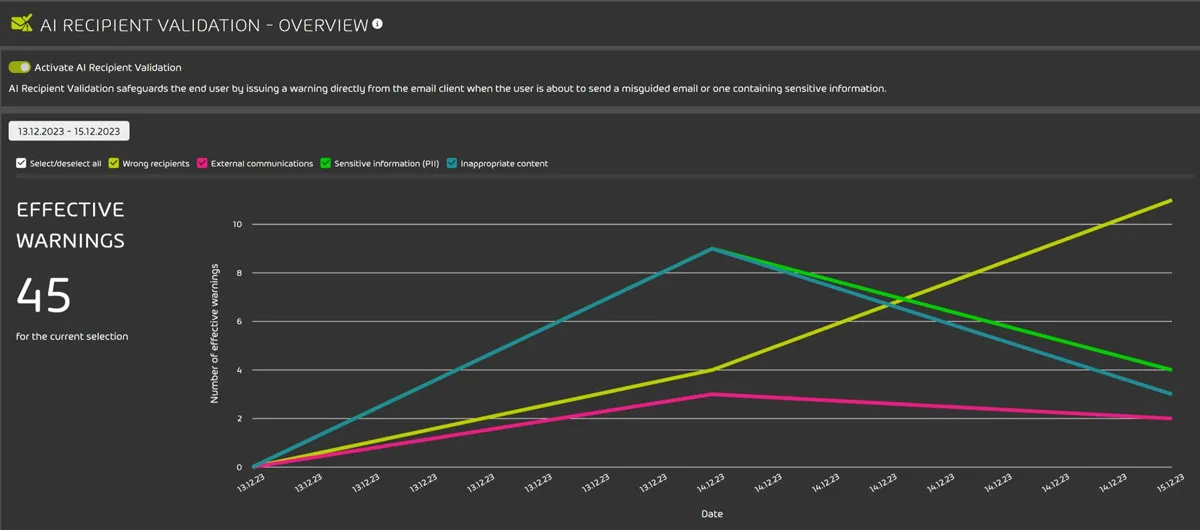Click the yellow-green line endpoint at 15.12.23
Screen dimensions: 1200x530
click(x=1170, y=200)
